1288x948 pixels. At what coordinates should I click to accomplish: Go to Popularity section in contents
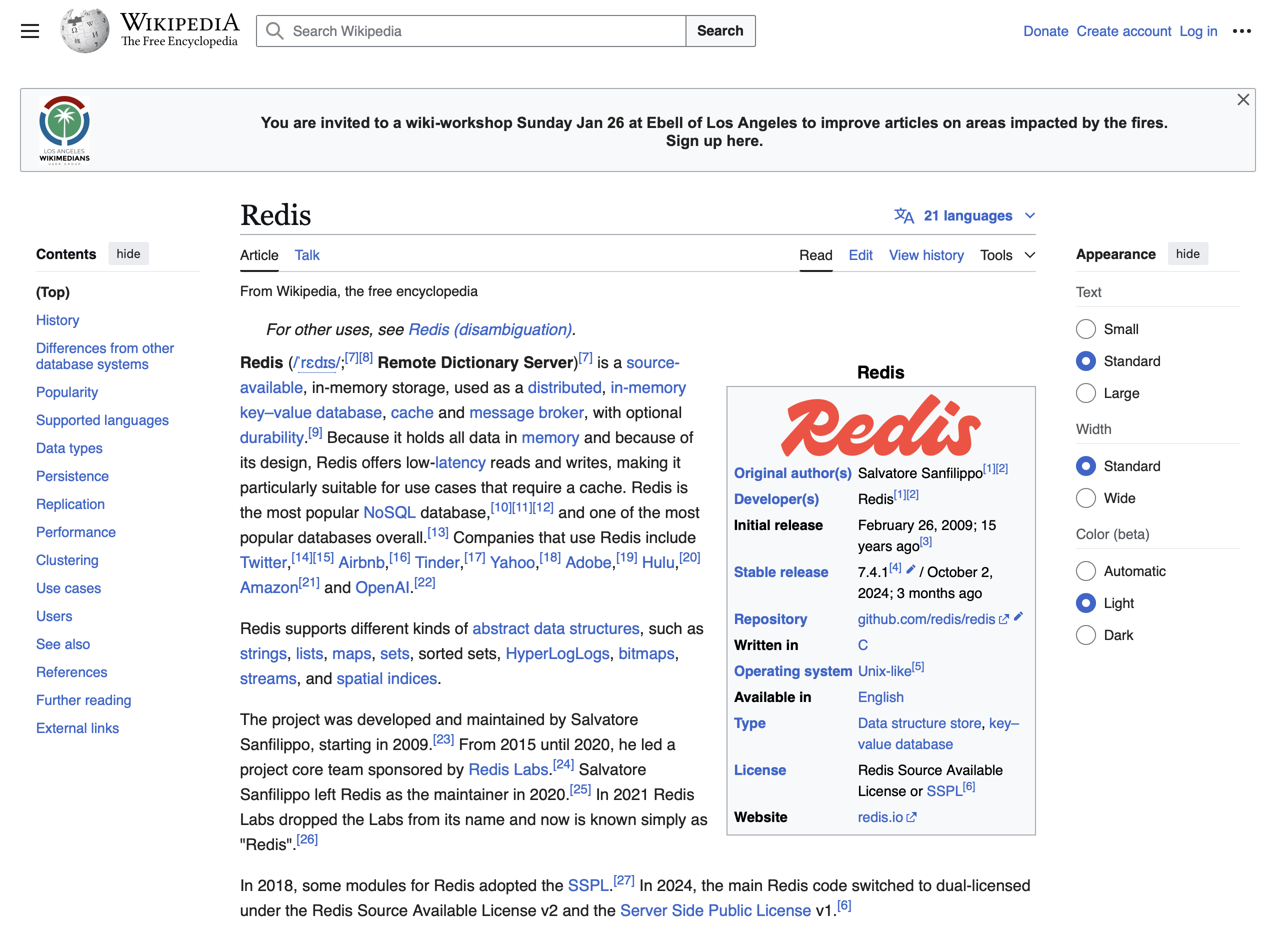(x=66, y=392)
